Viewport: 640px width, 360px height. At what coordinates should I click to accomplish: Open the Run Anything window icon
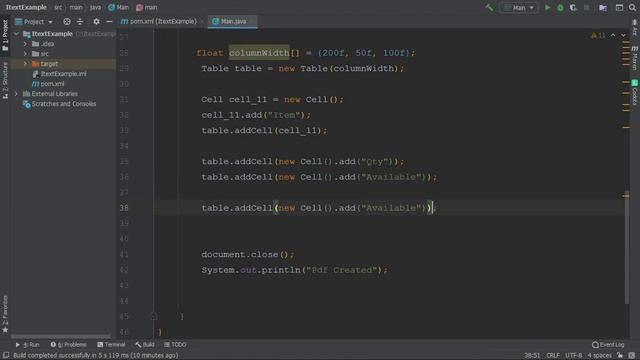[619, 7]
